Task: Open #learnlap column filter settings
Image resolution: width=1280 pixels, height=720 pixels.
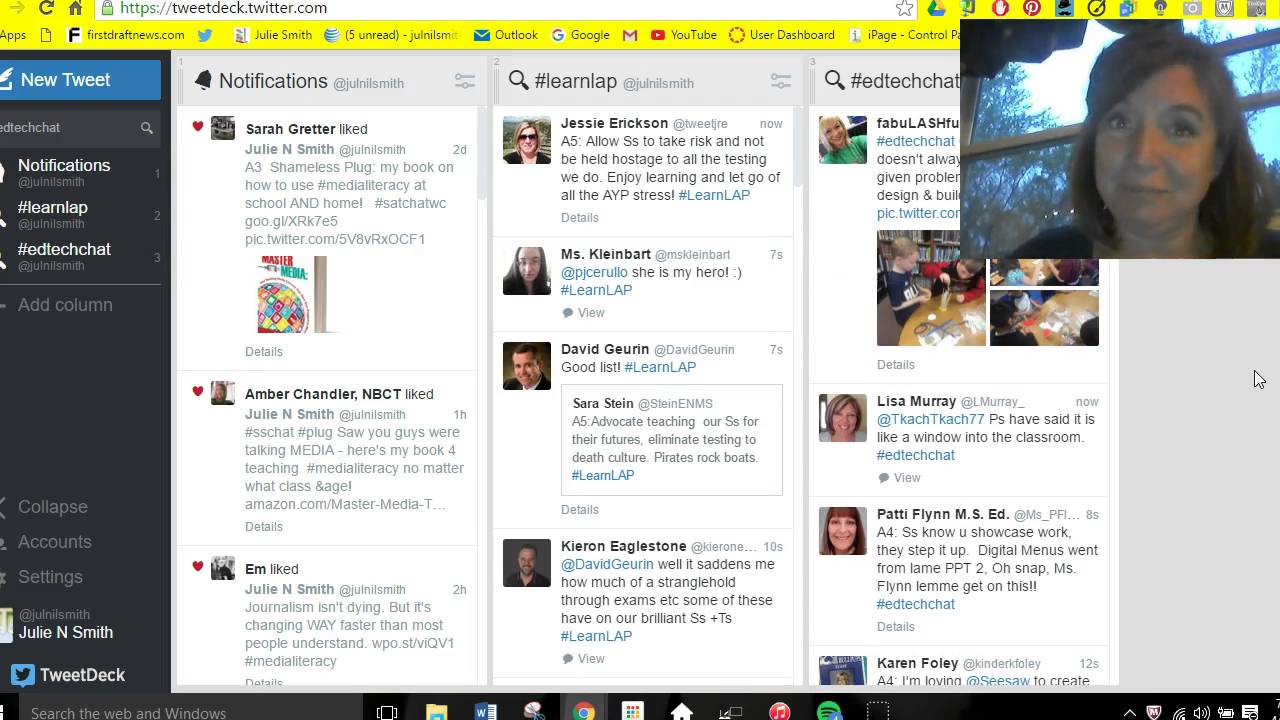Action: pyautogui.click(x=781, y=82)
